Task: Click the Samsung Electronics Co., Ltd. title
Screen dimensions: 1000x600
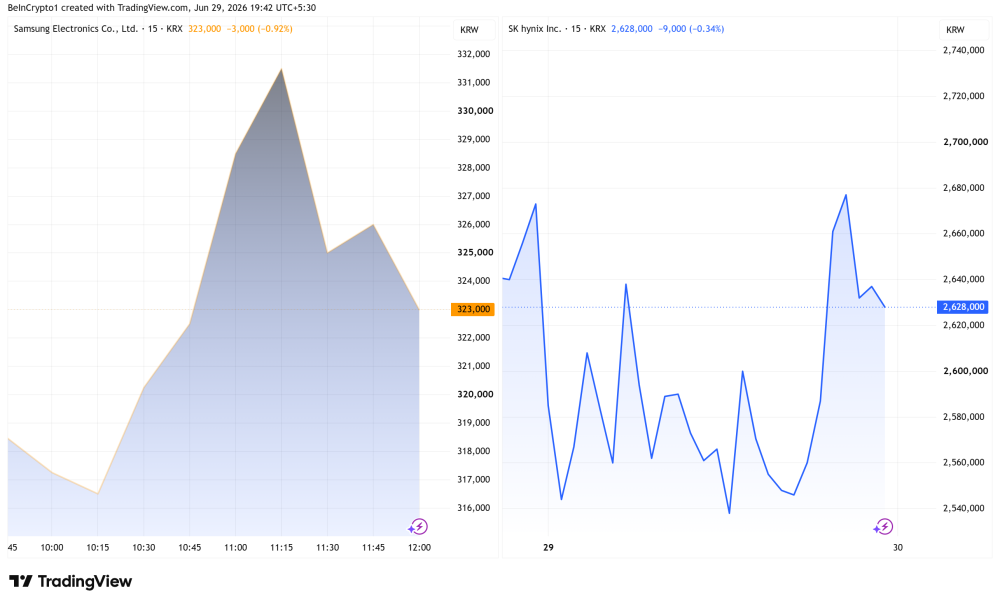Action: pyautogui.click(x=76, y=29)
